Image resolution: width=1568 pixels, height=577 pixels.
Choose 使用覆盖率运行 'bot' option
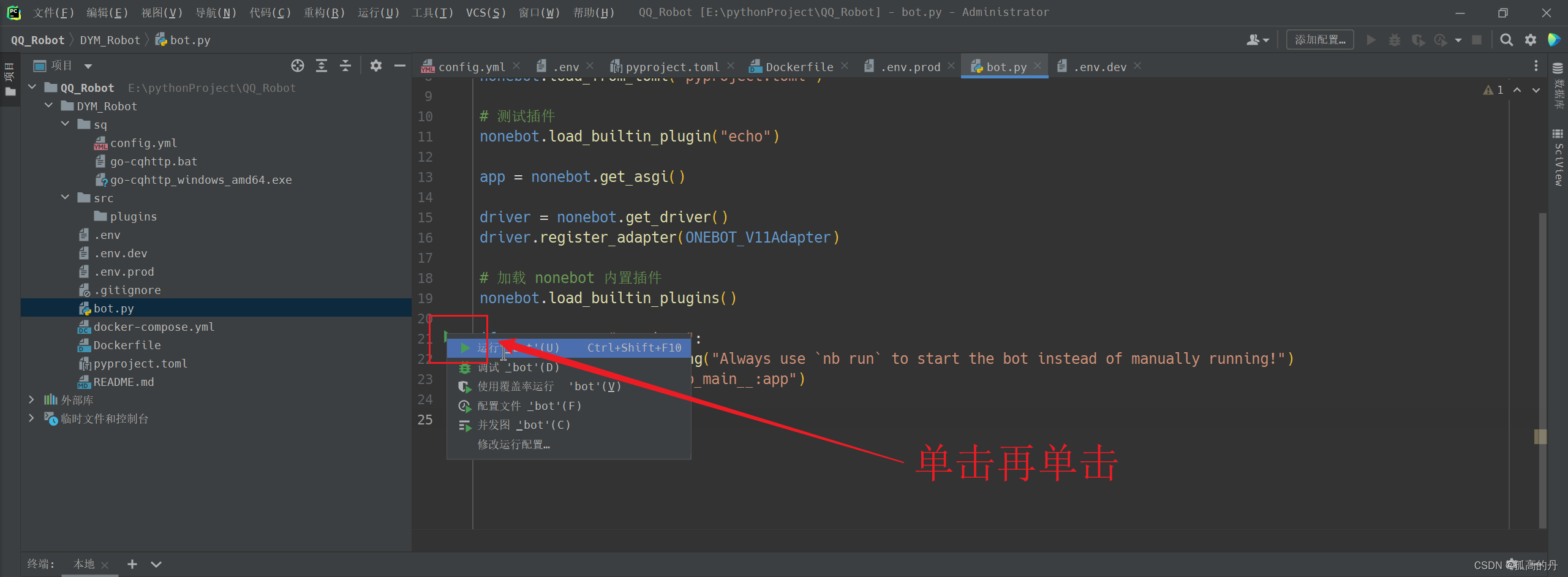(x=569, y=387)
